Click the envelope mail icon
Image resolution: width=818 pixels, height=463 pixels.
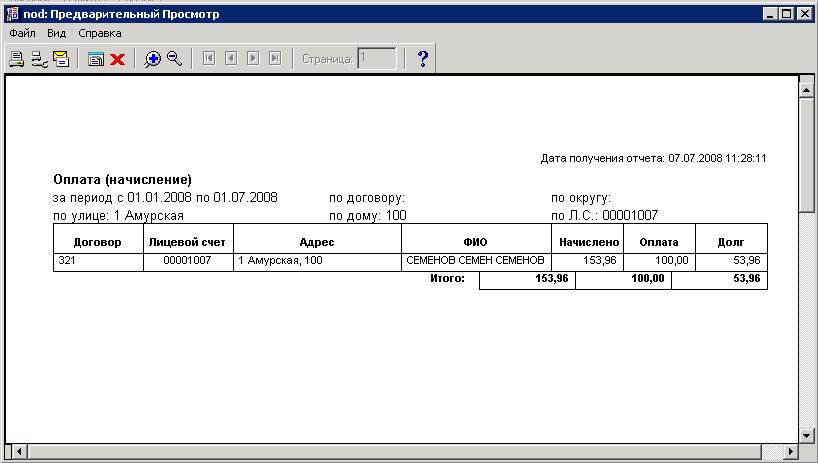tap(61, 59)
